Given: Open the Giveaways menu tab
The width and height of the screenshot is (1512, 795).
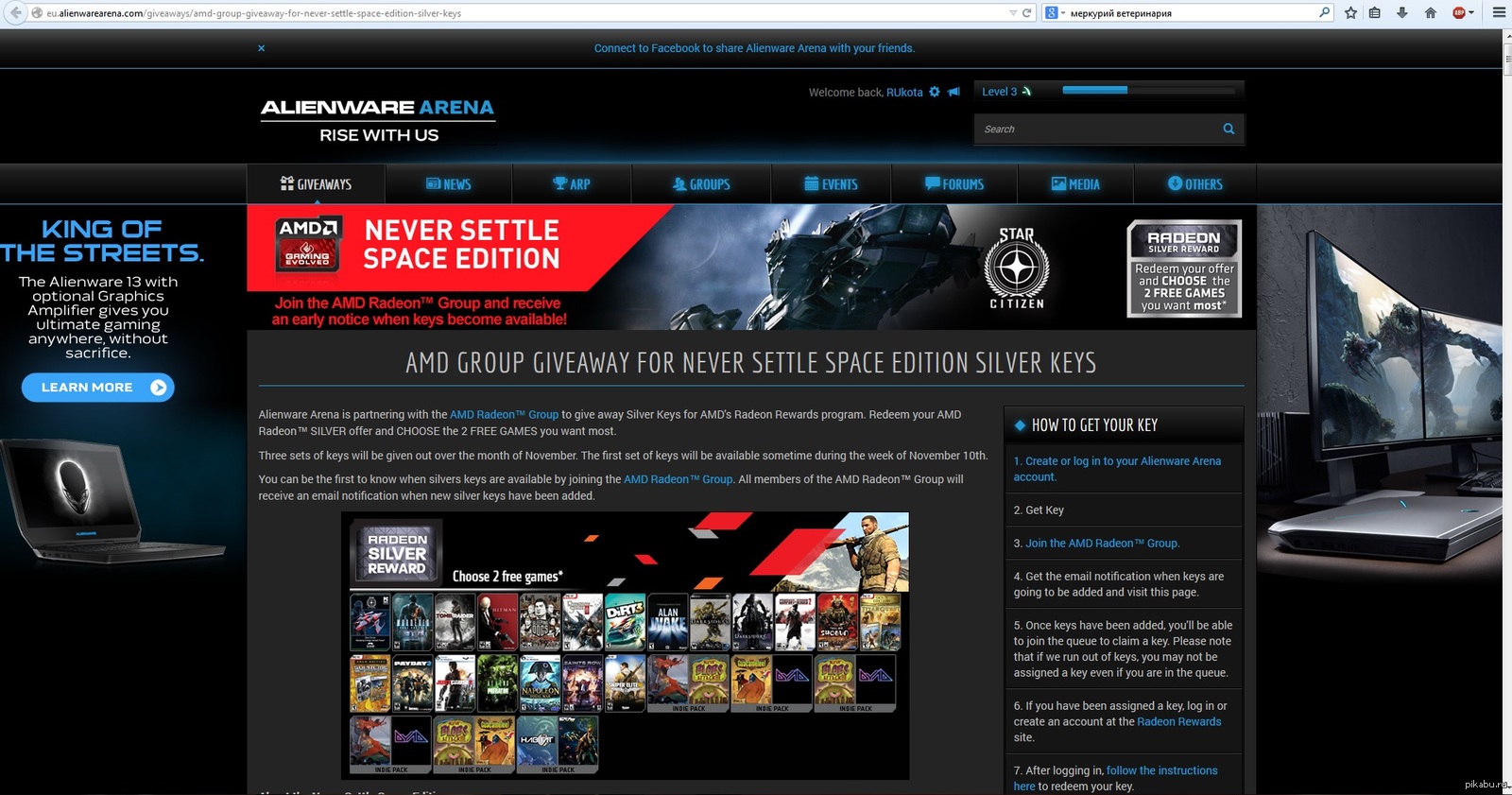Looking at the screenshot, I should [316, 184].
